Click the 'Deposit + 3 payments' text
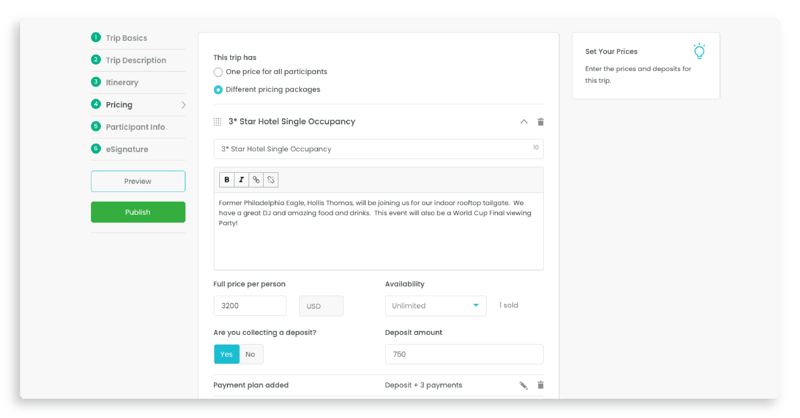 423,385
